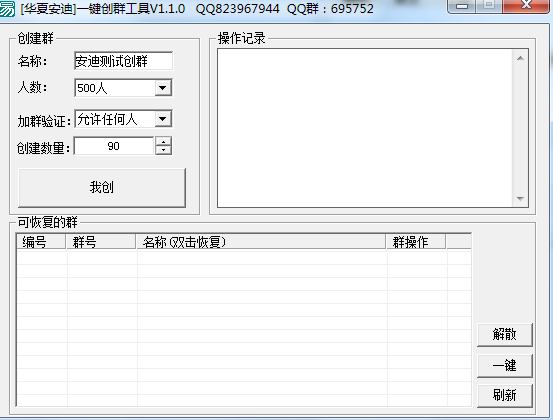Click the 我创 button
Viewport: 553px width, 420px height.
pyautogui.click(x=102, y=188)
